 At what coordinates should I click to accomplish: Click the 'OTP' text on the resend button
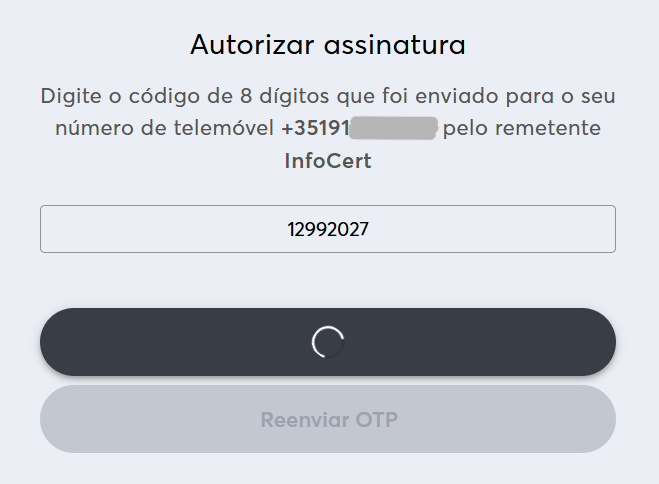(377, 419)
